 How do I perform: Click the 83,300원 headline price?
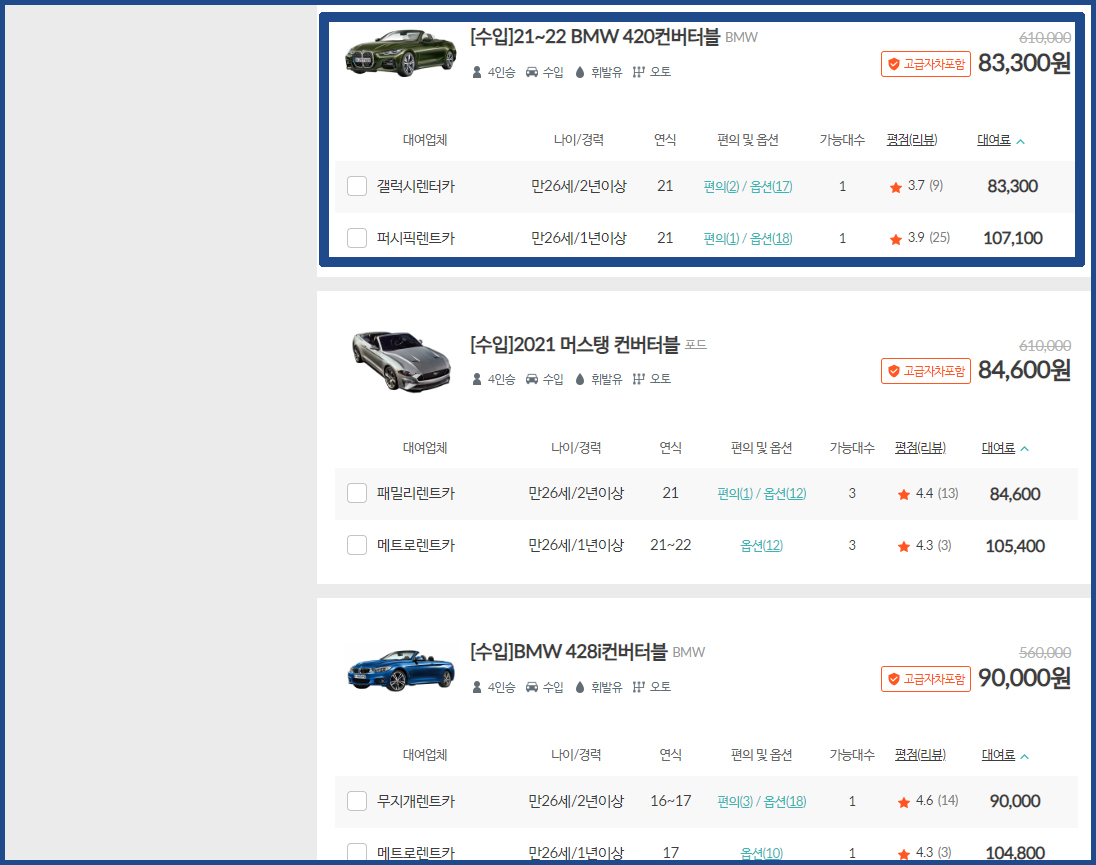click(x=1024, y=63)
